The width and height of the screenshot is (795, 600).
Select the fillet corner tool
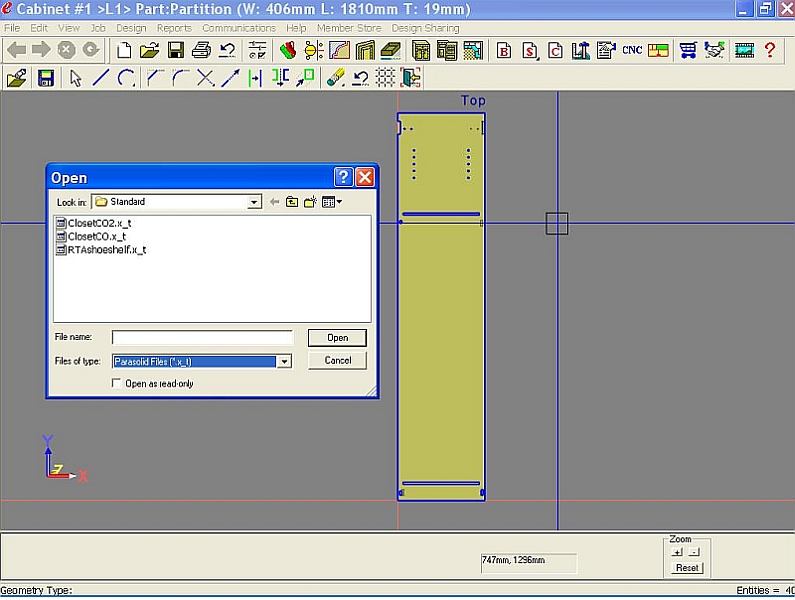(179, 78)
